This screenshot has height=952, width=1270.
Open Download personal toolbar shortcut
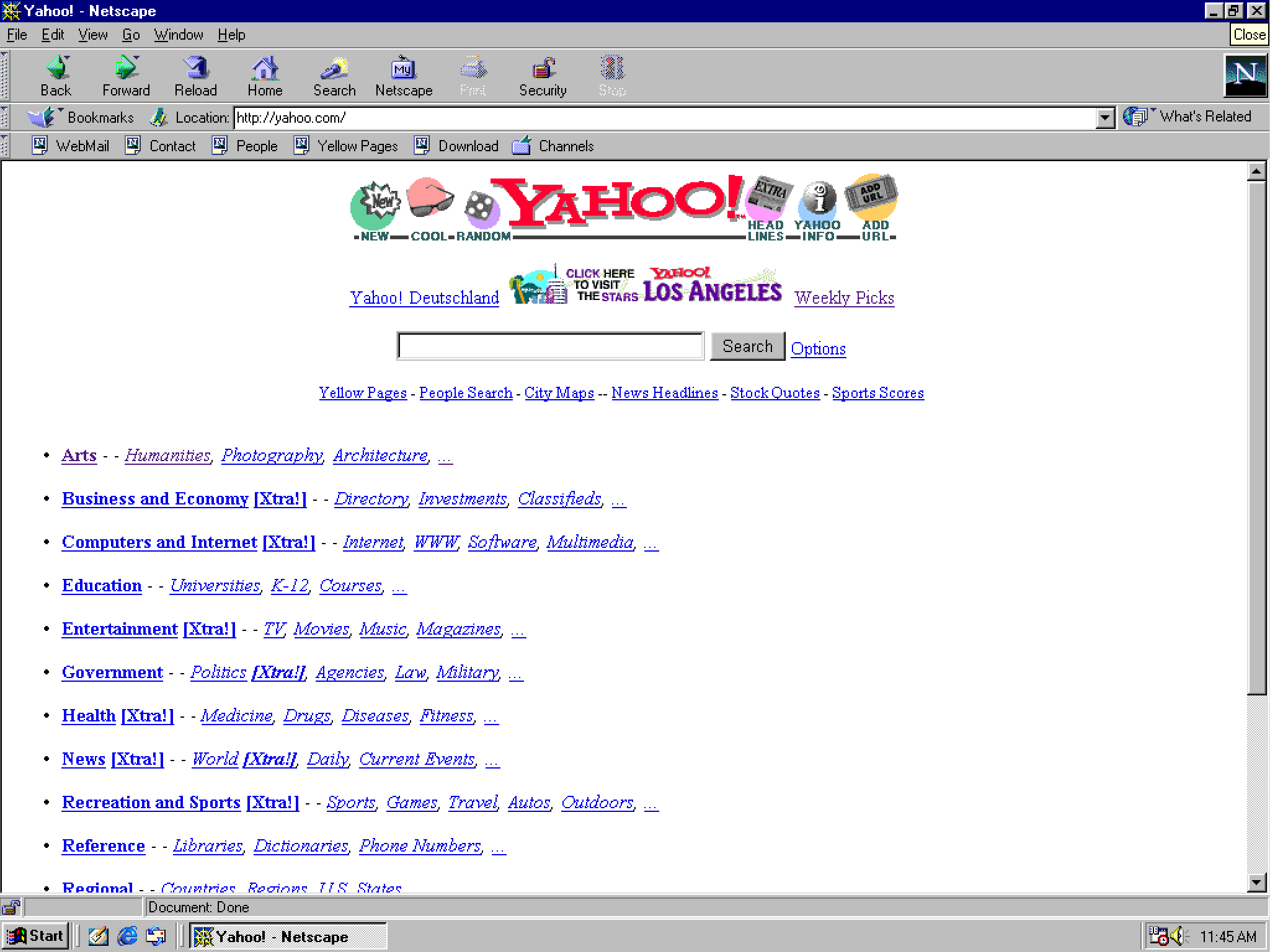coord(456,146)
